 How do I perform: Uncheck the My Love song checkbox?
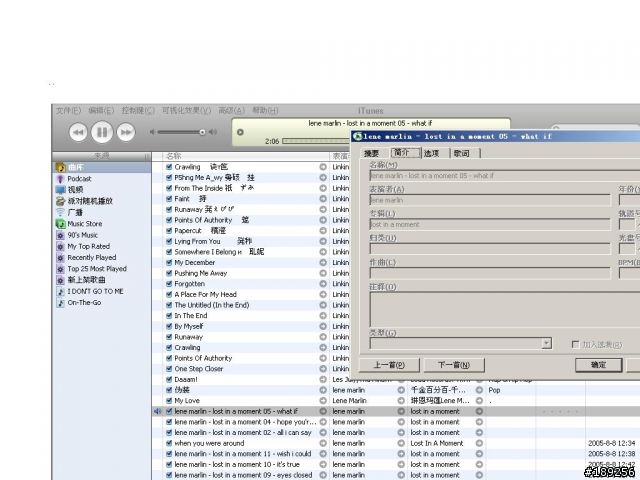(x=169, y=400)
